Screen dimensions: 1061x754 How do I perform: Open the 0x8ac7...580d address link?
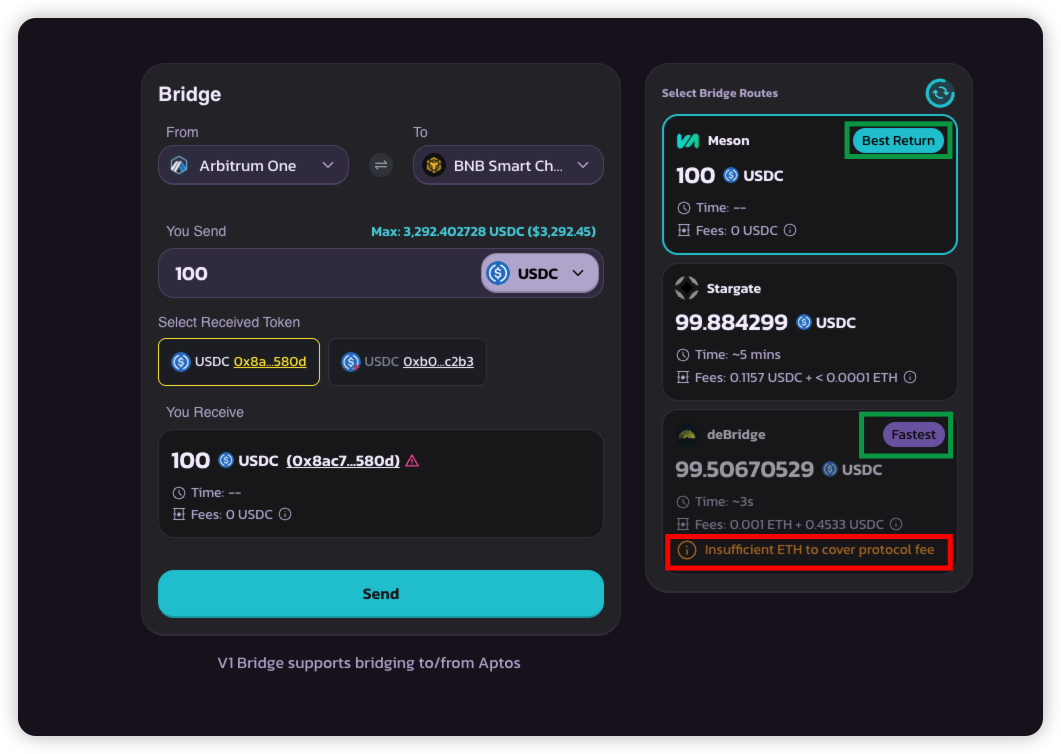tap(343, 461)
